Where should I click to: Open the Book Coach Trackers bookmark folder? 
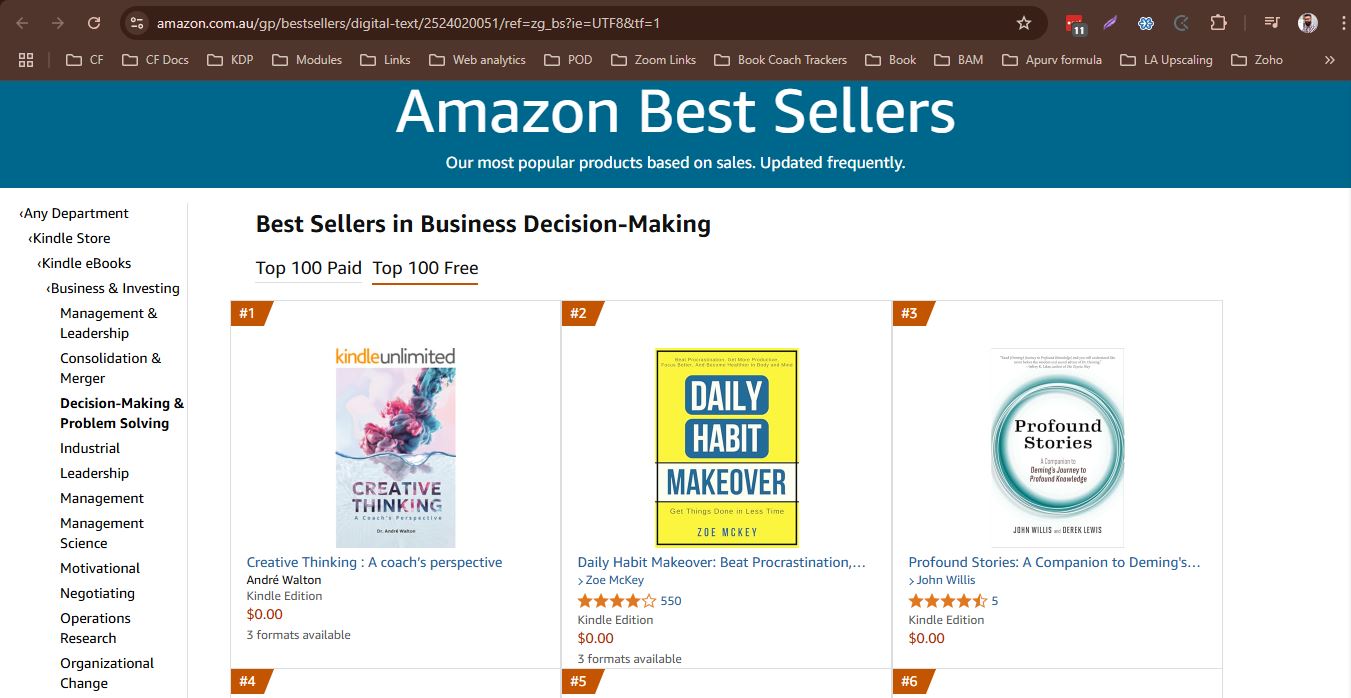780,60
